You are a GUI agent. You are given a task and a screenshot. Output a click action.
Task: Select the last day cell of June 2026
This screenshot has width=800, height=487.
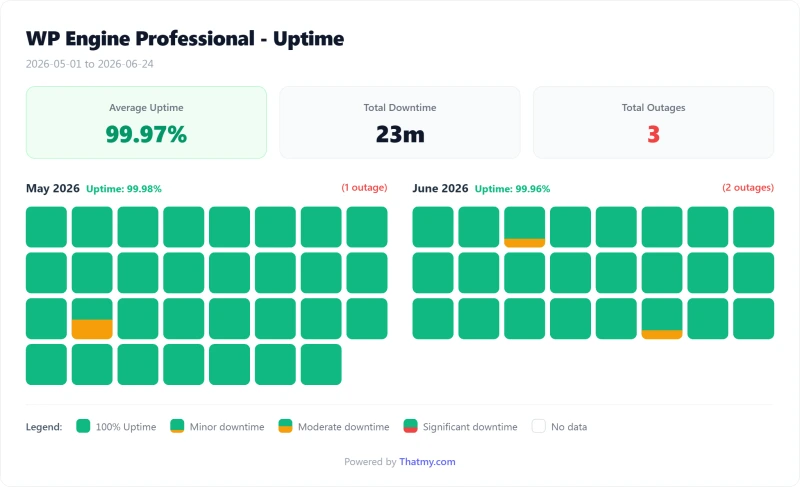[754, 319]
